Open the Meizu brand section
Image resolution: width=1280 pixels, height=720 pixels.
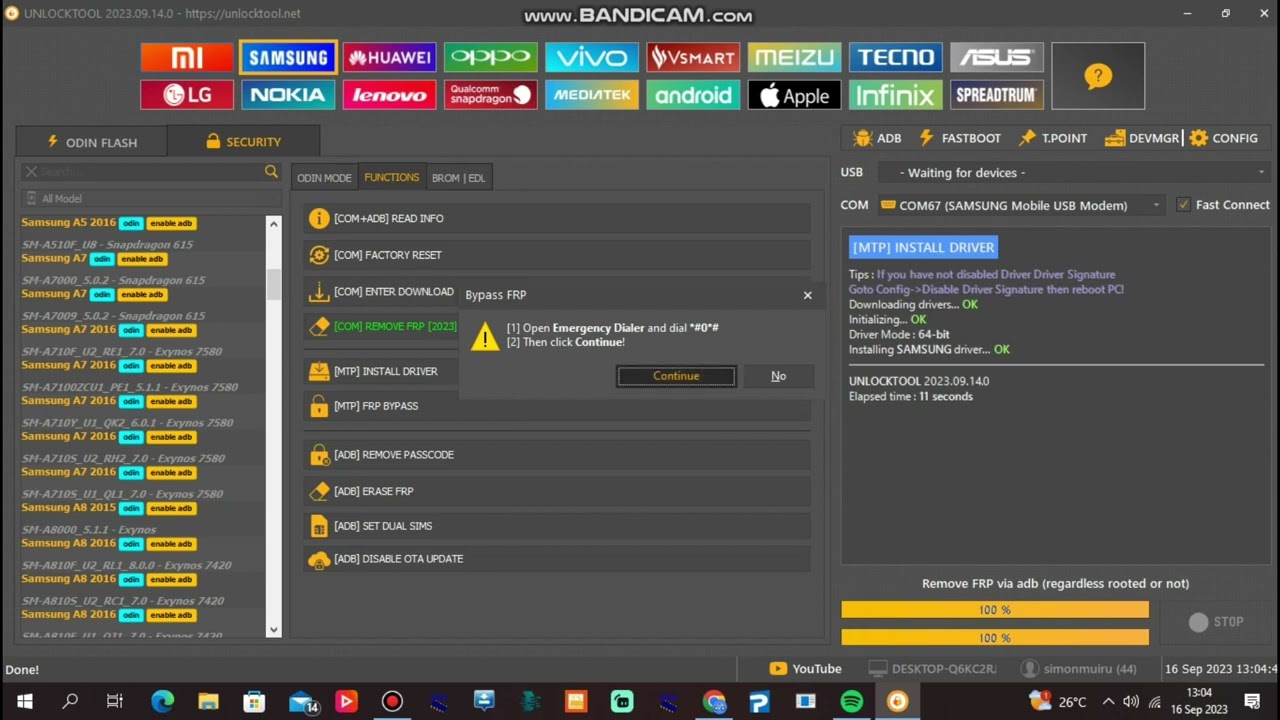tap(794, 57)
